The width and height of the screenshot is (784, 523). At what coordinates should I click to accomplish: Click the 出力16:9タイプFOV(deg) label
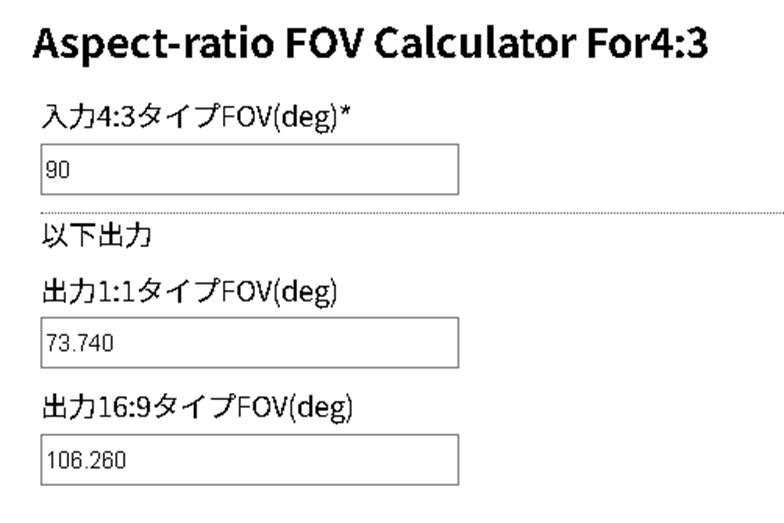coord(197,408)
